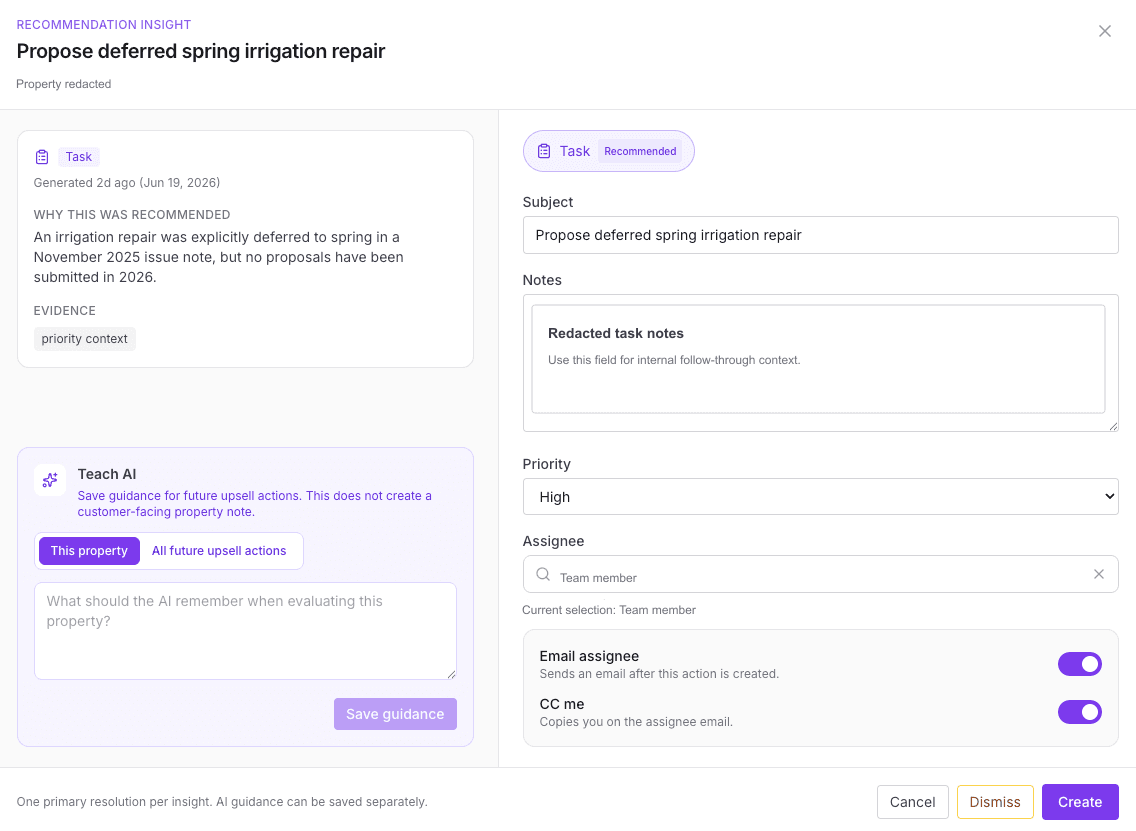The height and width of the screenshot is (831, 1136).
Task: Open the Priority dropdown set to High
Action: 820,496
